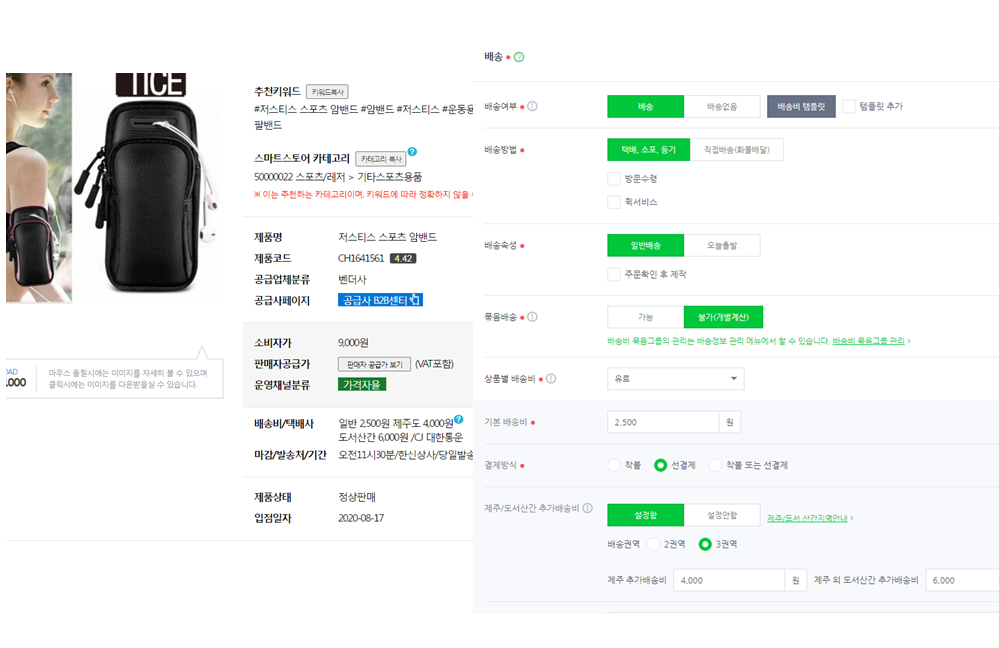Screen dimensions: 999x648
Task: Click the 판매자 공급가 보기 button
Action: tap(374, 364)
